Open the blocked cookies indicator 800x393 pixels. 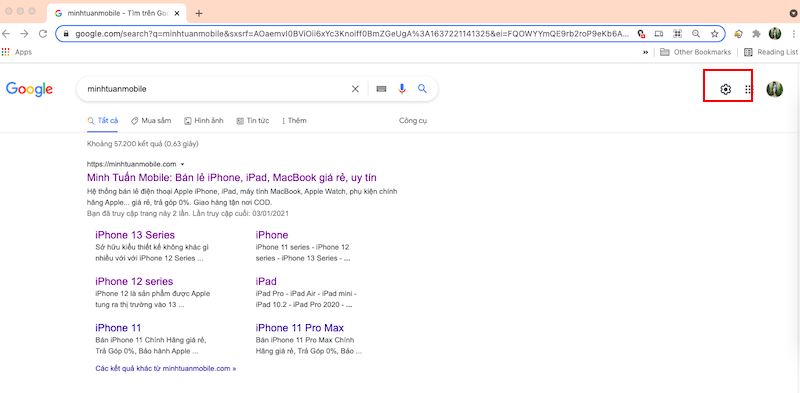[x=641, y=34]
